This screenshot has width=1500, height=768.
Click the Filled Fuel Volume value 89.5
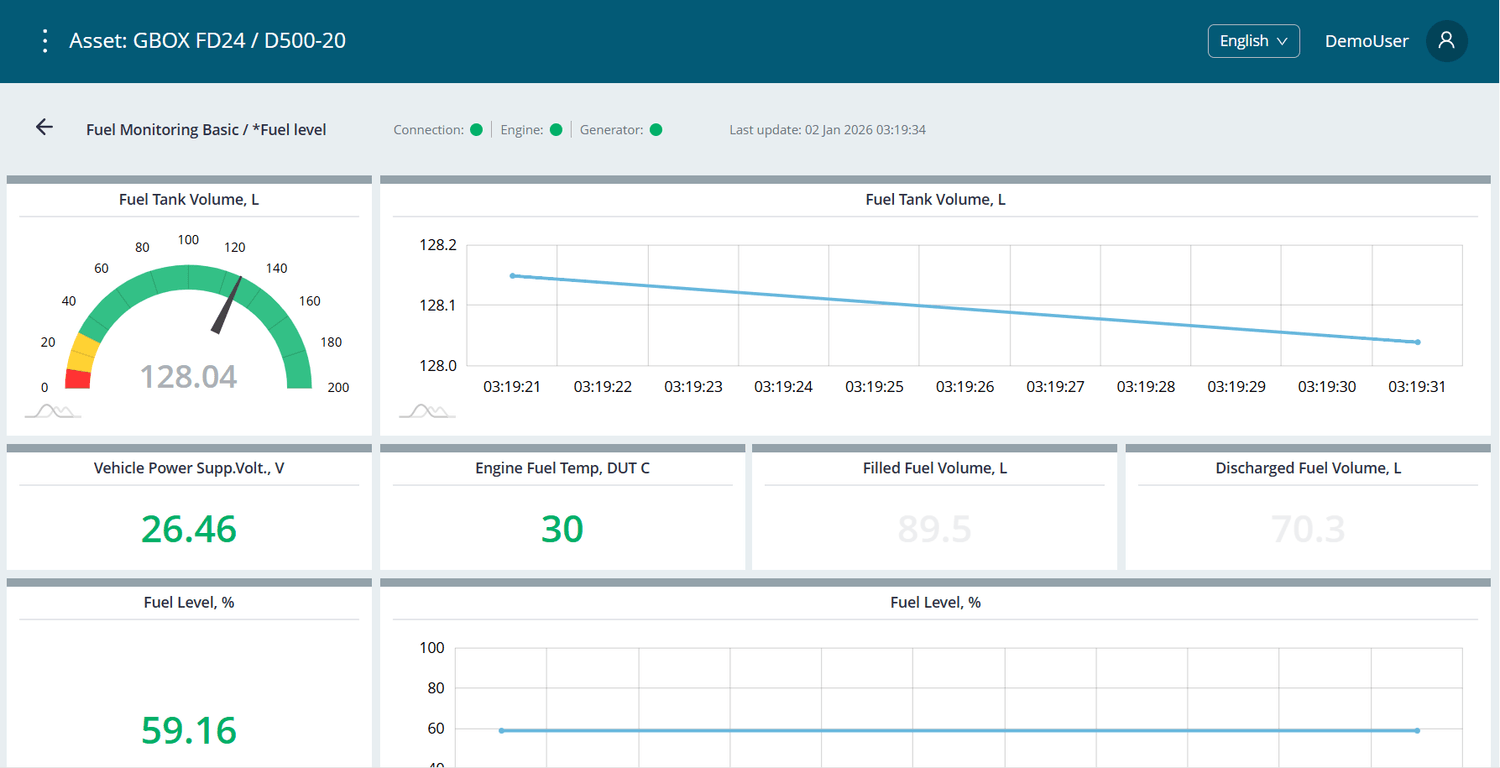[934, 528]
